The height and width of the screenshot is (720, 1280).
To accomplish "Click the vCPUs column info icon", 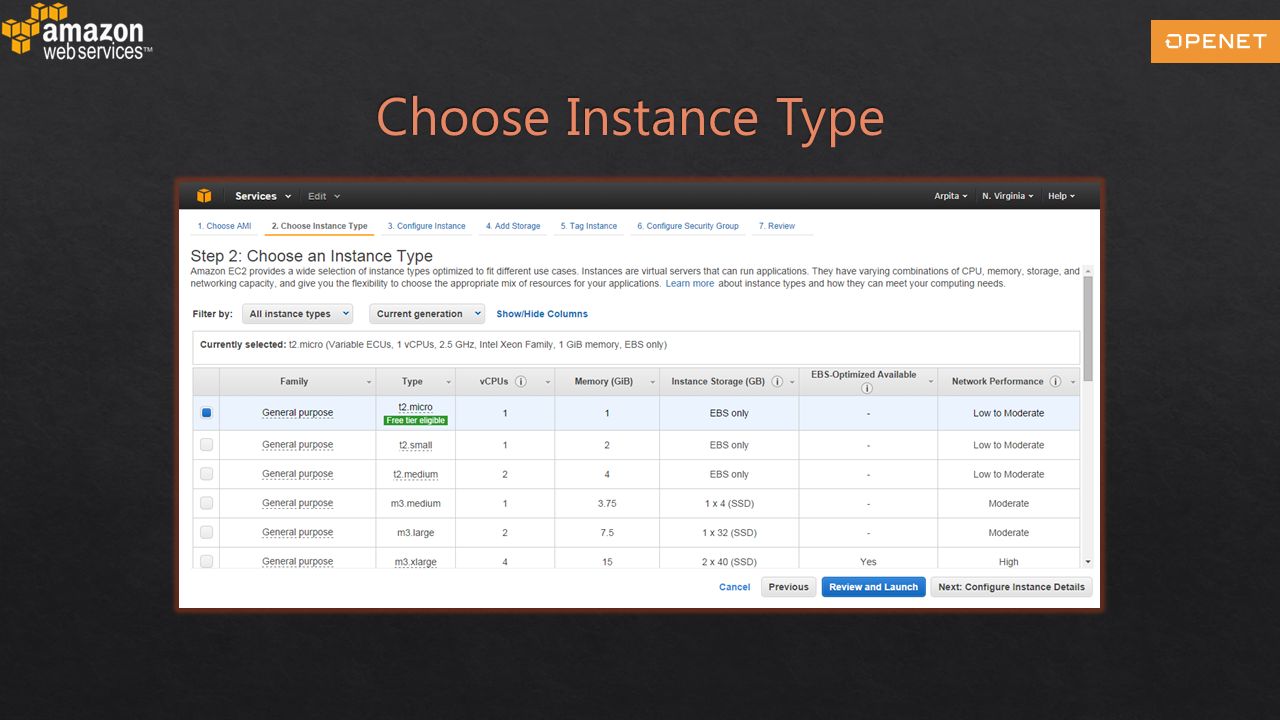I will click(521, 381).
